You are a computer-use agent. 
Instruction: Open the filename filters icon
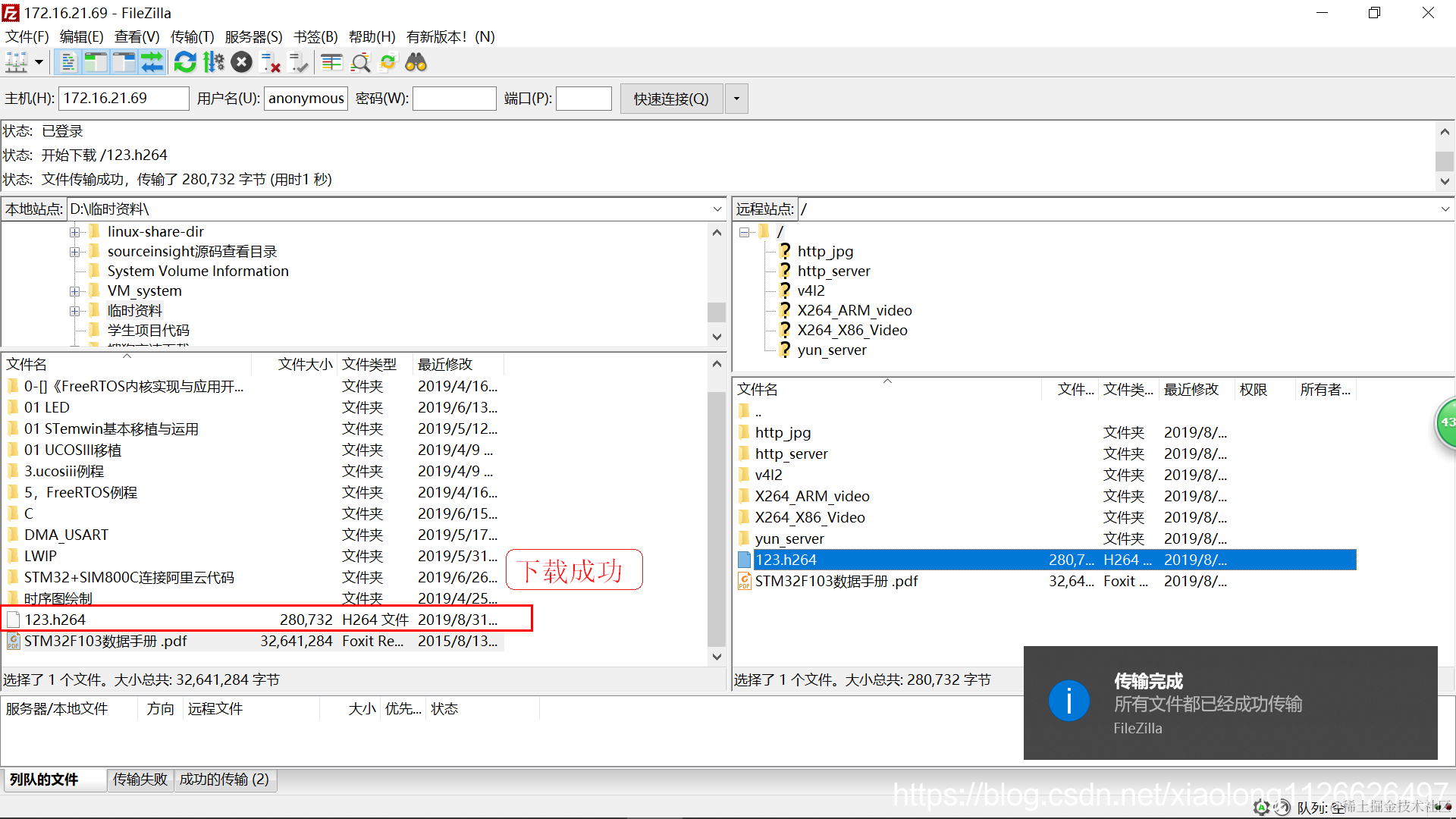pos(331,62)
